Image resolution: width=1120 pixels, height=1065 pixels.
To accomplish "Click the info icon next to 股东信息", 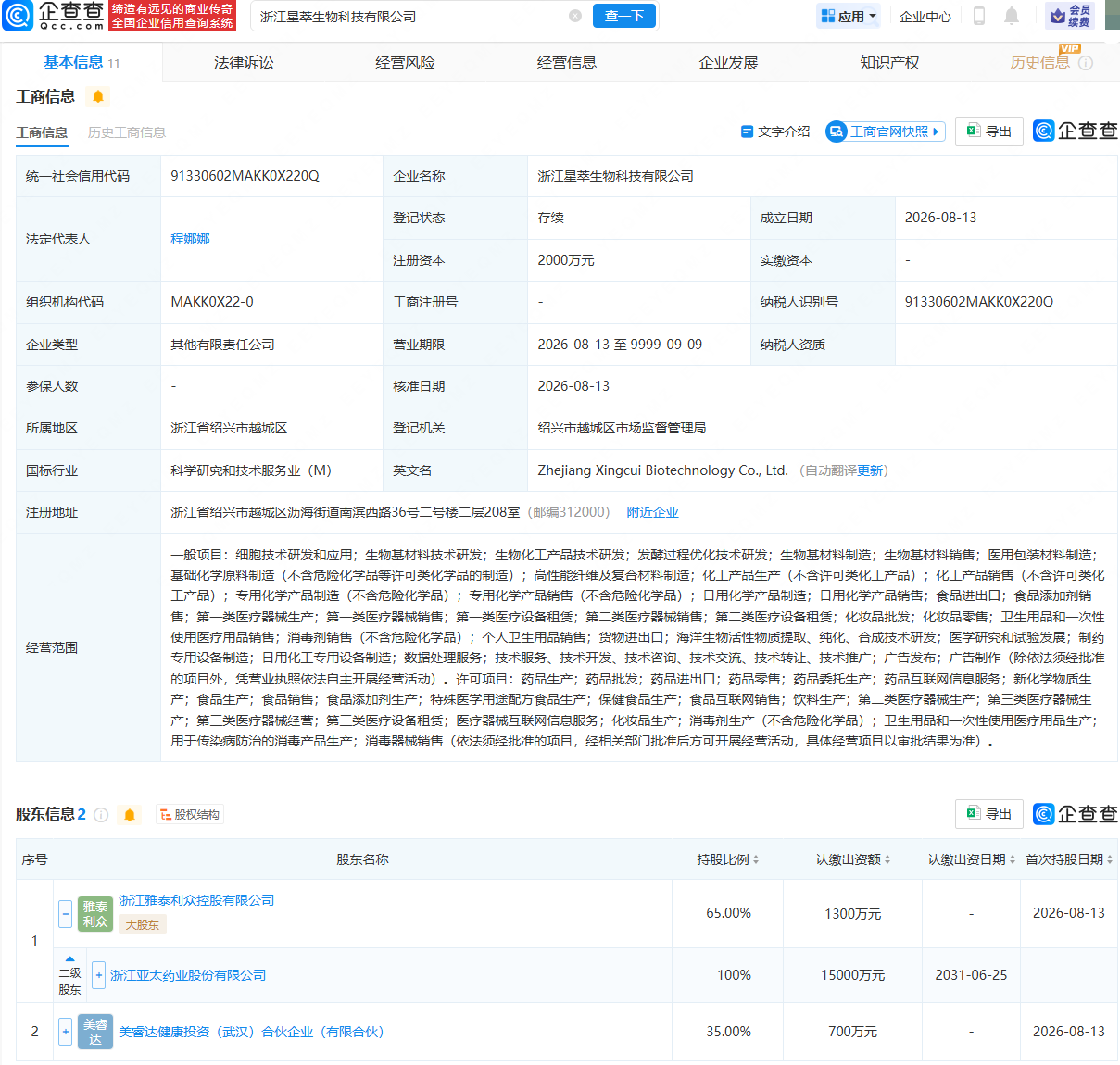I will (101, 815).
